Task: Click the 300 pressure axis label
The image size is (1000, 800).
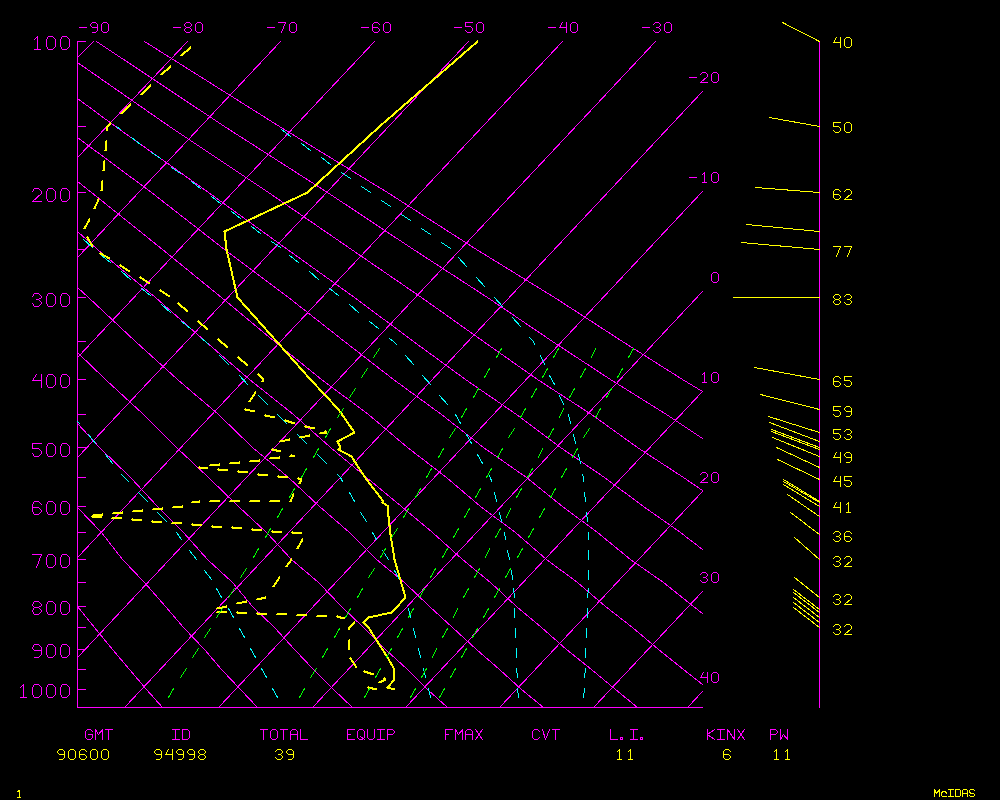Action: (51, 300)
